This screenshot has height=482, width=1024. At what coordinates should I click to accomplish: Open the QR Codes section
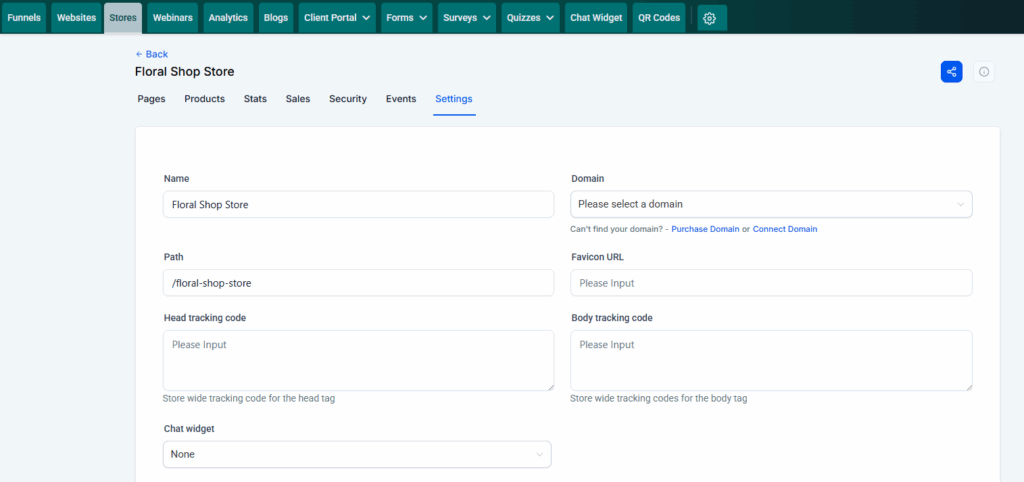[659, 18]
